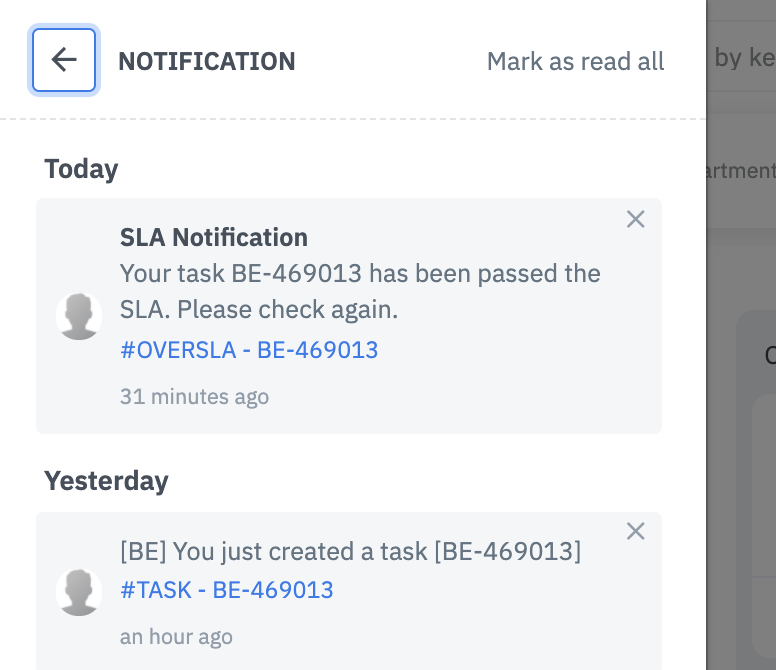Click avatar beside the task created notification
This screenshot has height=670, width=776.
pyautogui.click(x=79, y=591)
